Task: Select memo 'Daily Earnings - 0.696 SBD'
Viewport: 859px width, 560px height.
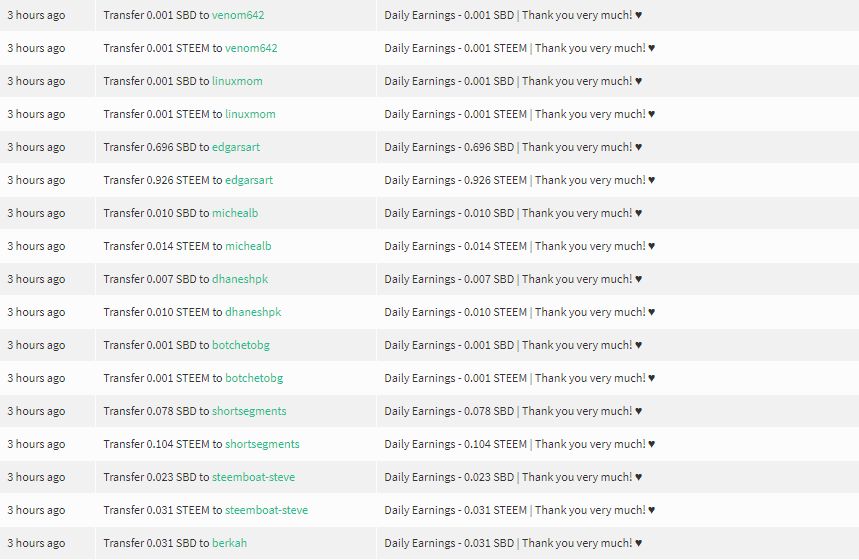Action: (449, 147)
